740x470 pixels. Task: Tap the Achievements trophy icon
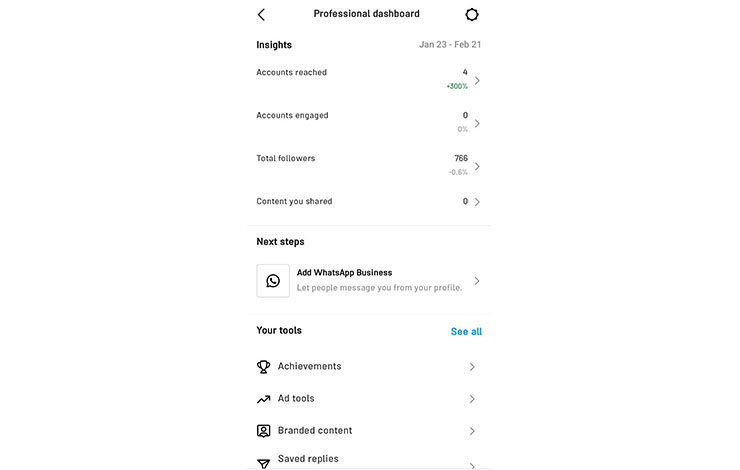[264, 367]
